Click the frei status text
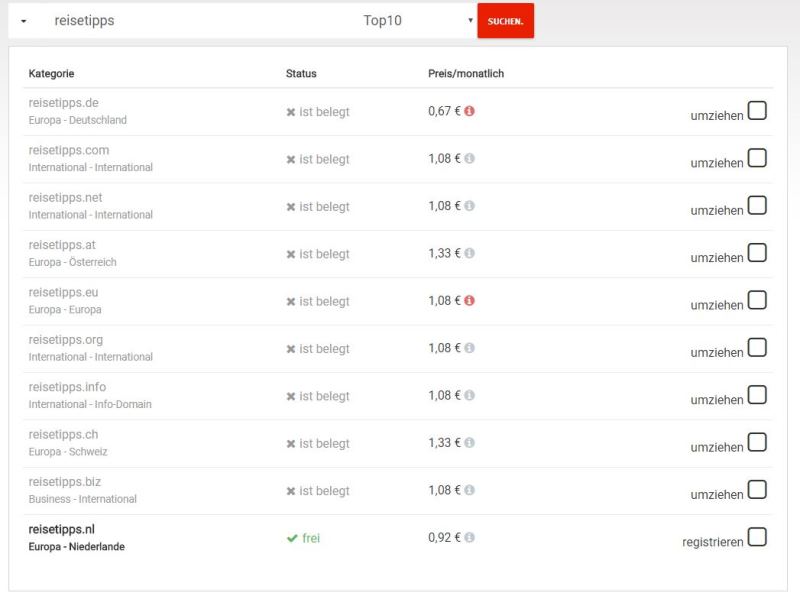Viewport: 800px width, 596px height. click(311, 538)
